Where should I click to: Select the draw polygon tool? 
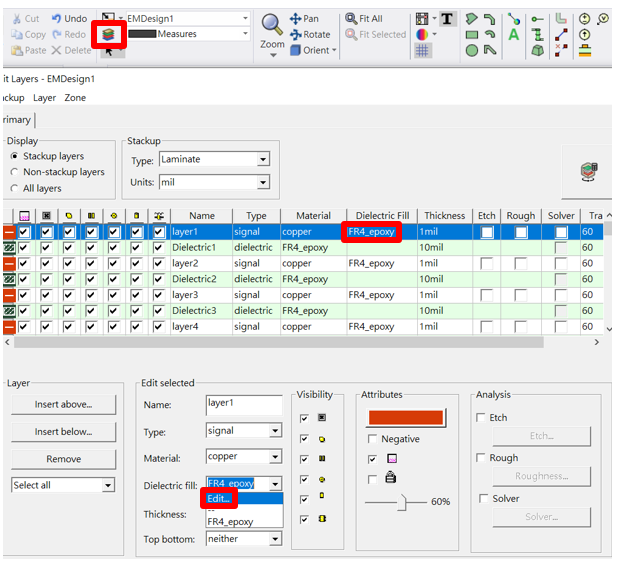coord(472,19)
